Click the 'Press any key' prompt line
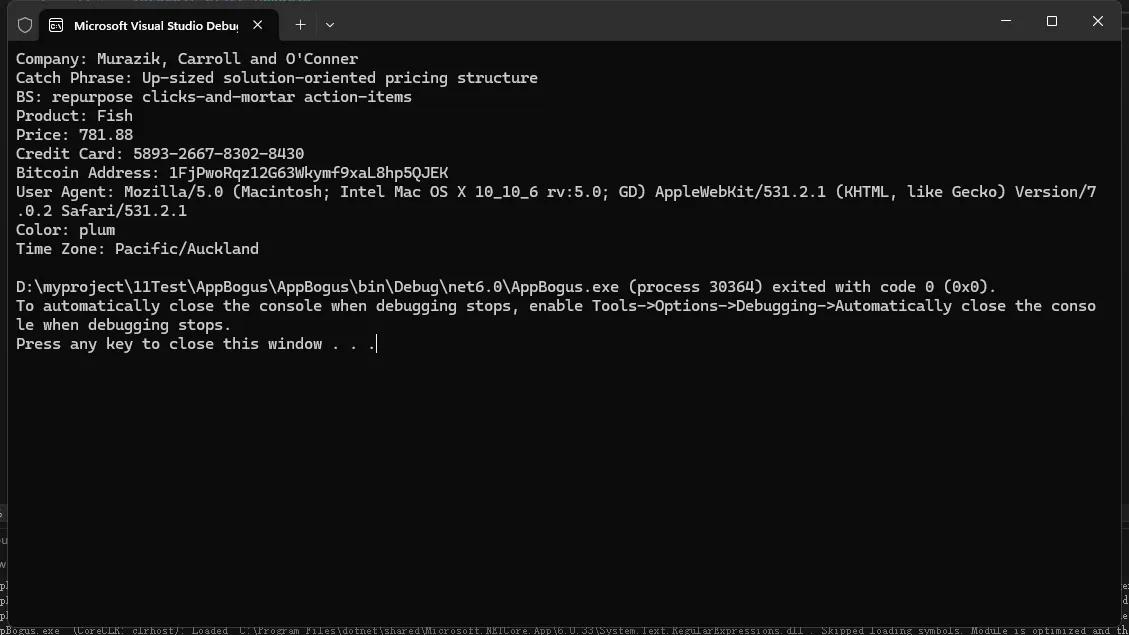Image resolution: width=1129 pixels, height=635 pixels. coord(196,344)
